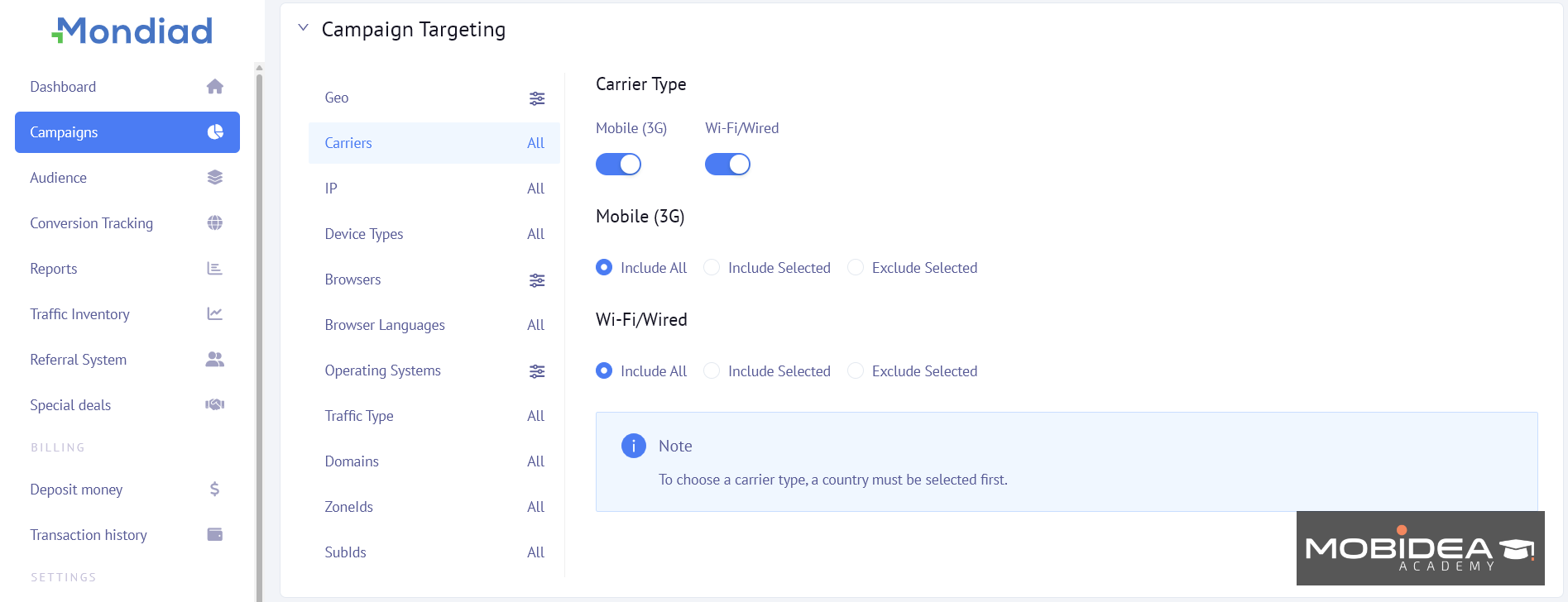This screenshot has width=1568, height=602.
Task: Click the Operating Systems sliders icon
Action: 537,371
